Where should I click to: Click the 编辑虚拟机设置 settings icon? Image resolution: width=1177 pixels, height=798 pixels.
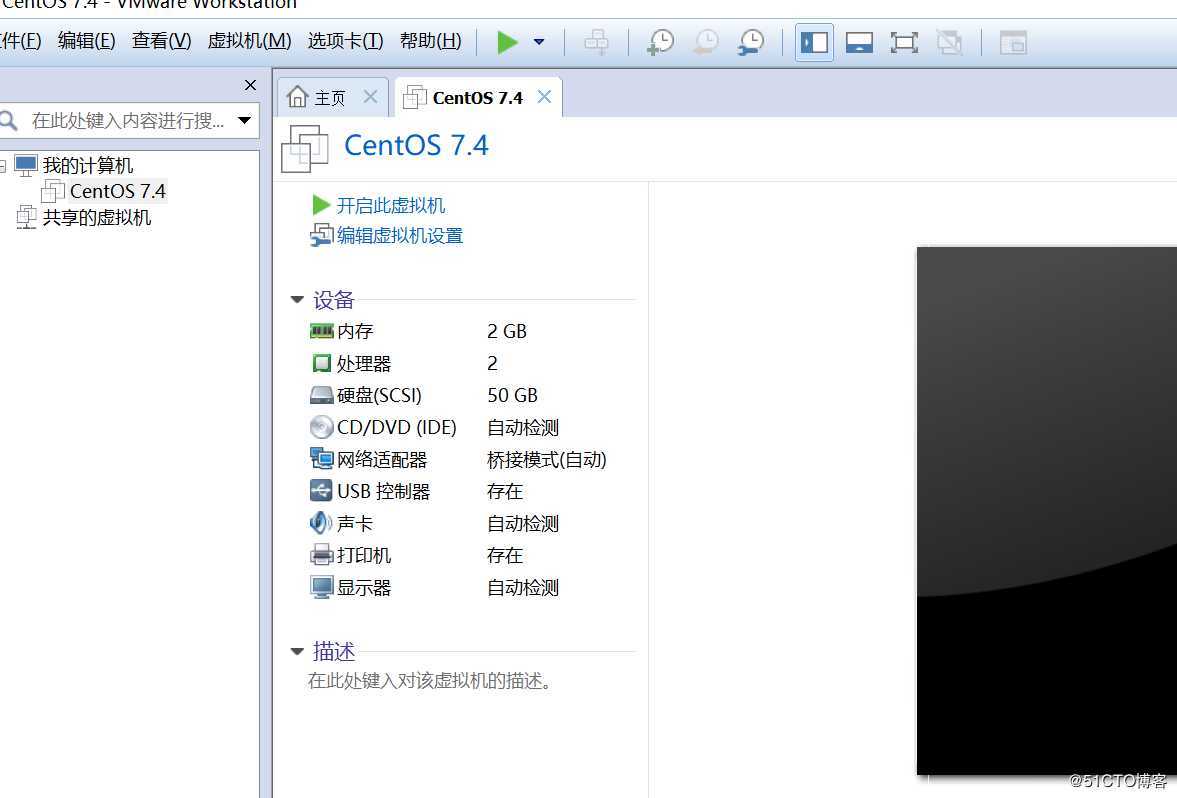[321, 236]
